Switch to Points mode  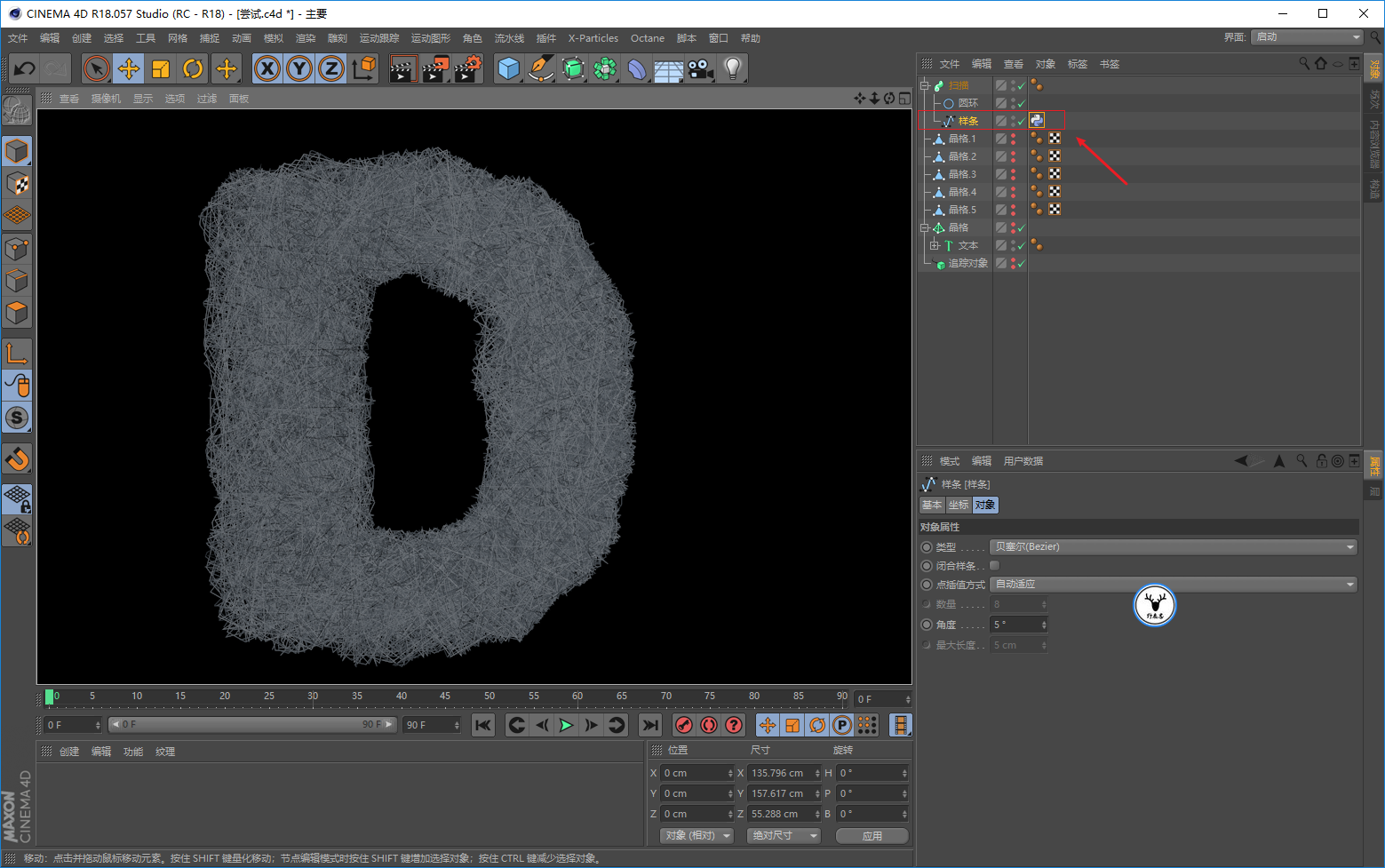(x=17, y=249)
